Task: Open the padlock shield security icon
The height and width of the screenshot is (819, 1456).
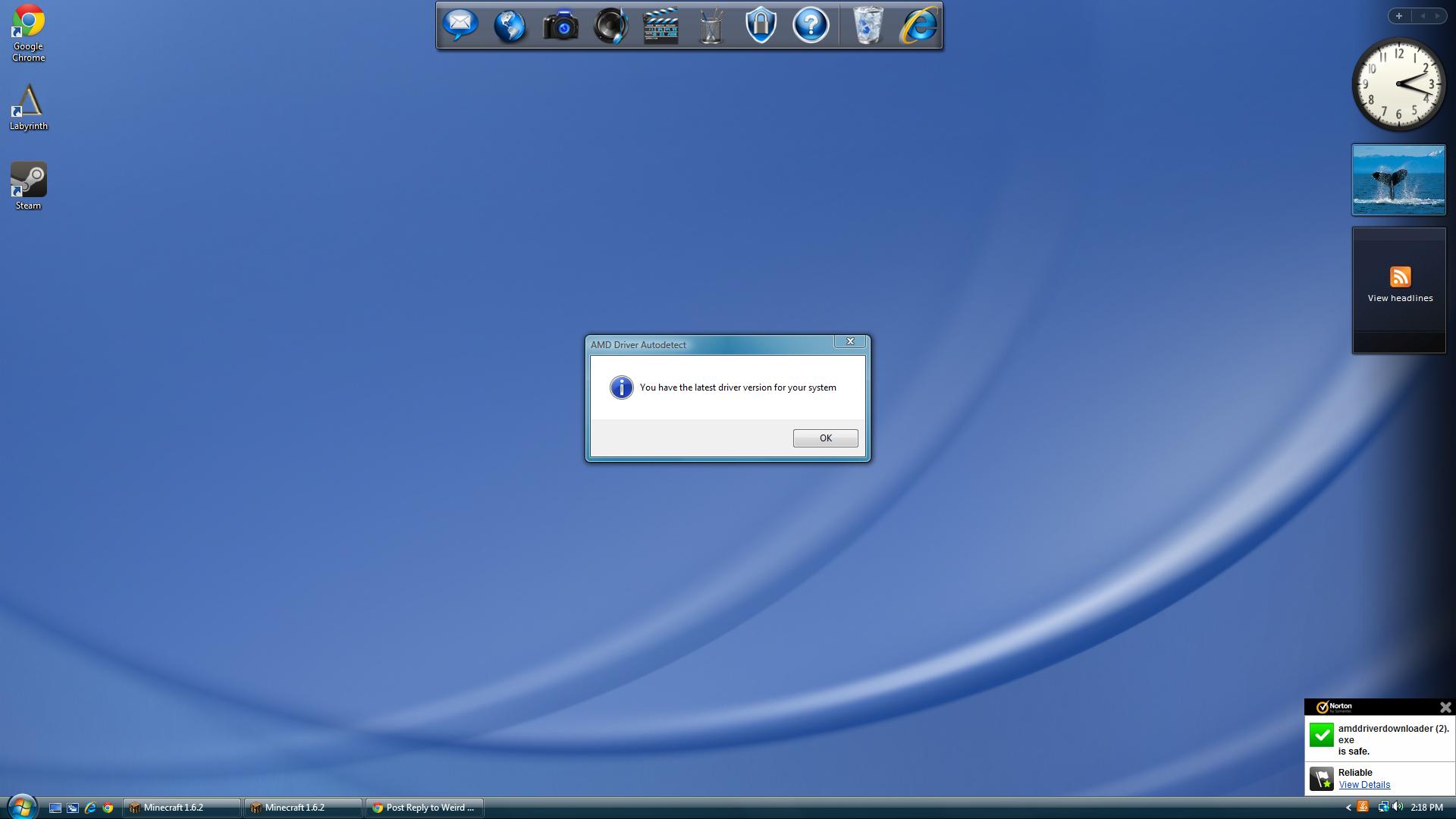Action: coord(761,26)
